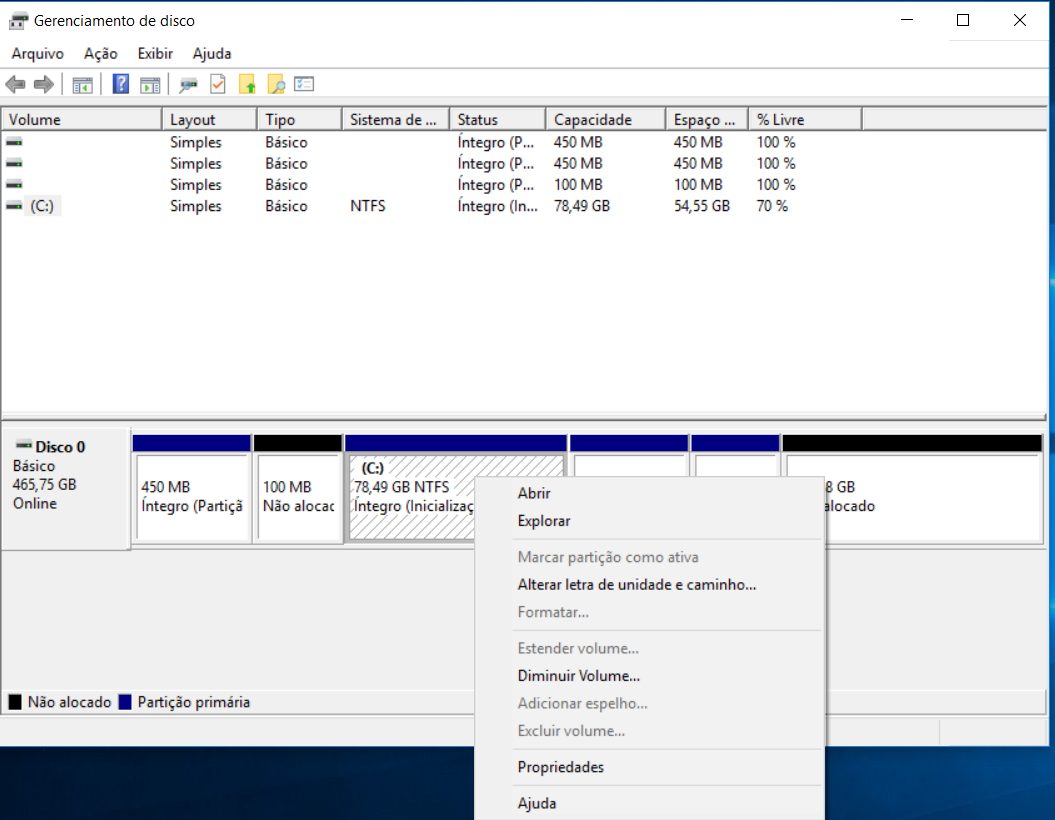1055x820 pixels.
Task: Maximize the Gerenciamento de disco window
Action: pyautogui.click(x=963, y=20)
